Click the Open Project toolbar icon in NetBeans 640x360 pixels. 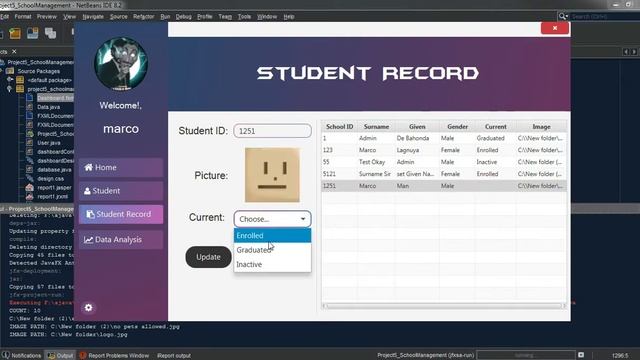coord(33,33)
